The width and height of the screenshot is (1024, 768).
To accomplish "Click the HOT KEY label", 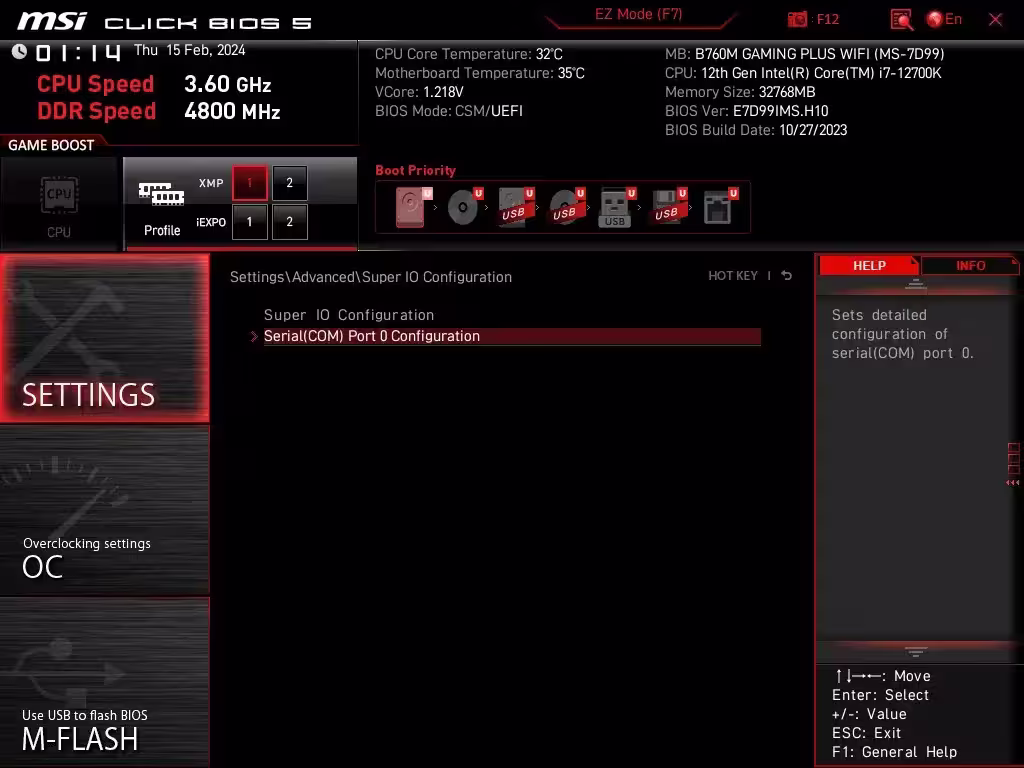I will [733, 276].
